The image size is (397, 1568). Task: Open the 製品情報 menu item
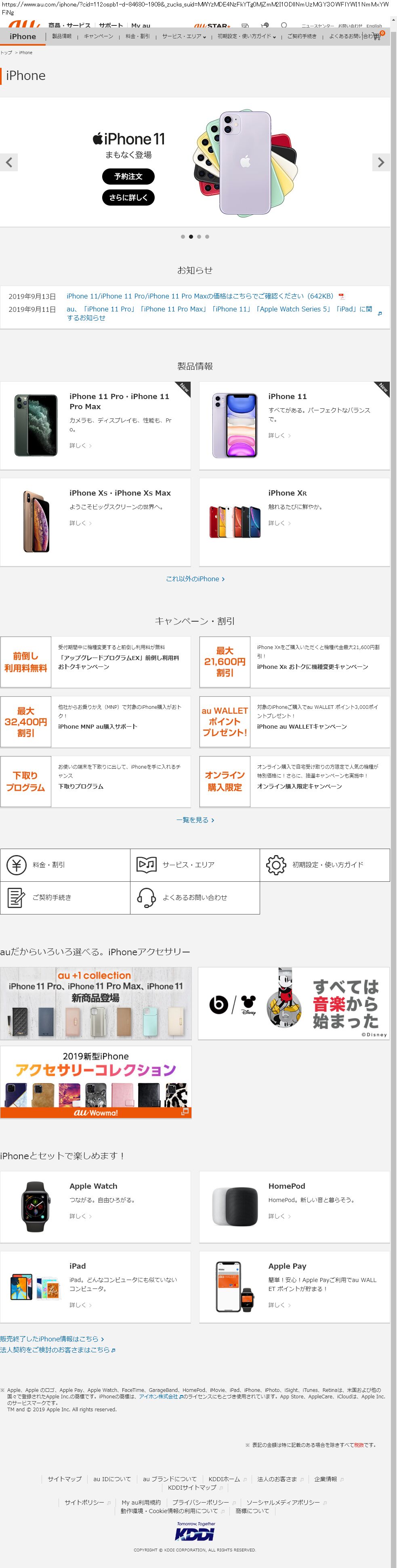click(61, 36)
